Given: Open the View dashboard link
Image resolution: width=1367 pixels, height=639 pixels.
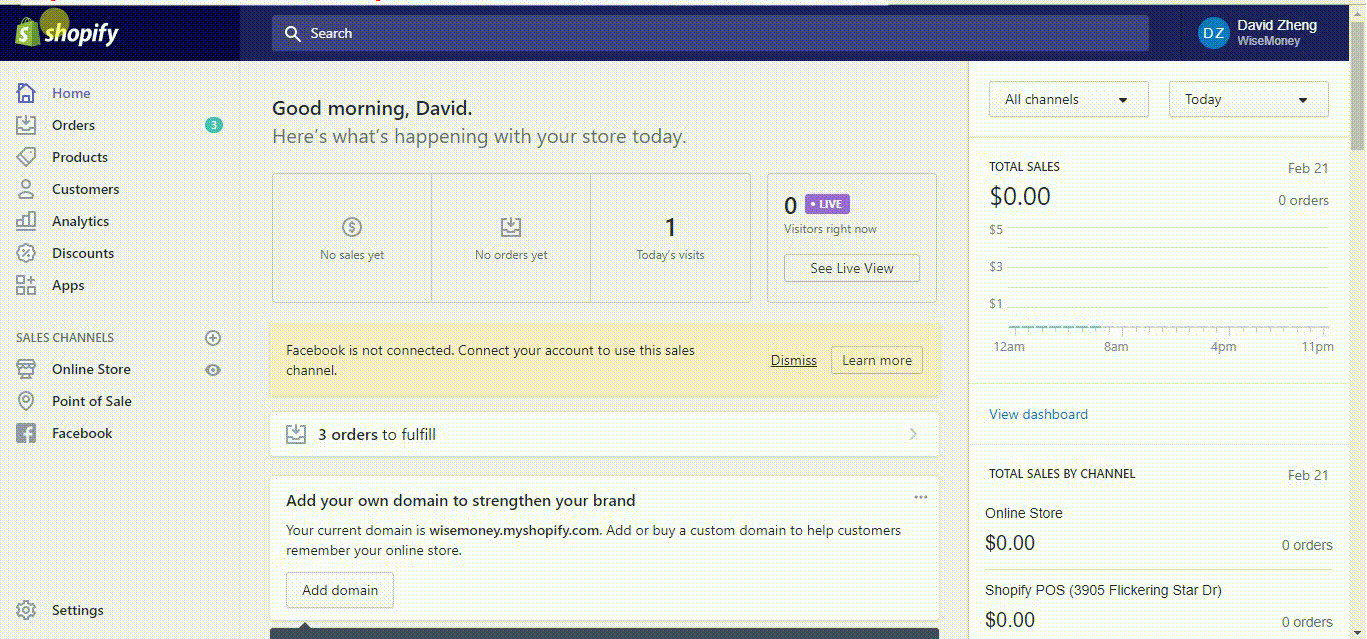Looking at the screenshot, I should [x=1038, y=414].
